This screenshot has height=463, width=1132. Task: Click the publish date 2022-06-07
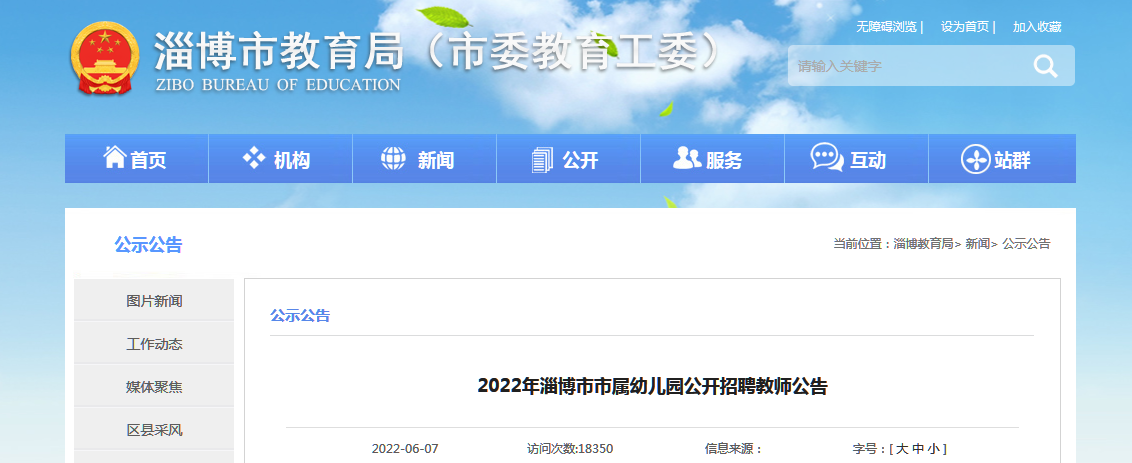[x=405, y=449]
